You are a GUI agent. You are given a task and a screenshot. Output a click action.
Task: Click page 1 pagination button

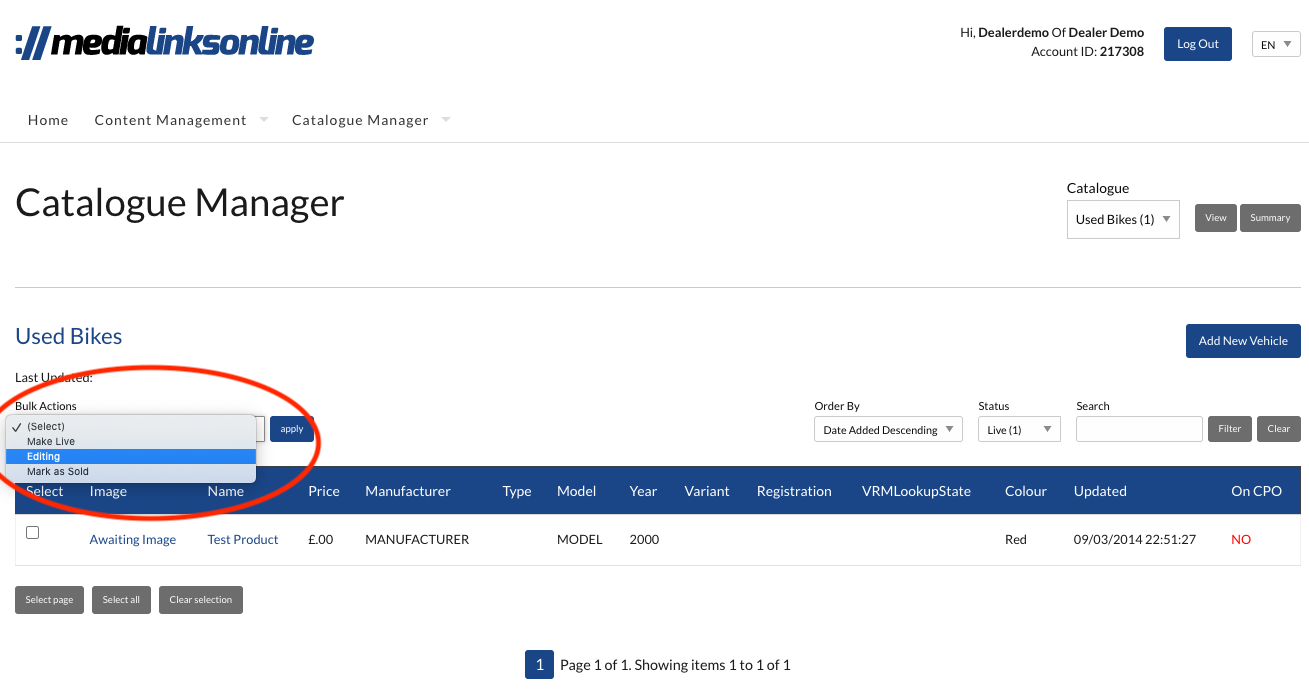point(539,665)
